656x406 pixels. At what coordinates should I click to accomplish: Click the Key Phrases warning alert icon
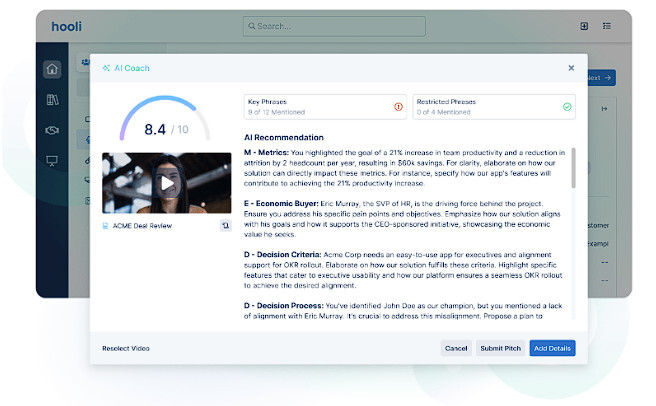[x=398, y=107]
